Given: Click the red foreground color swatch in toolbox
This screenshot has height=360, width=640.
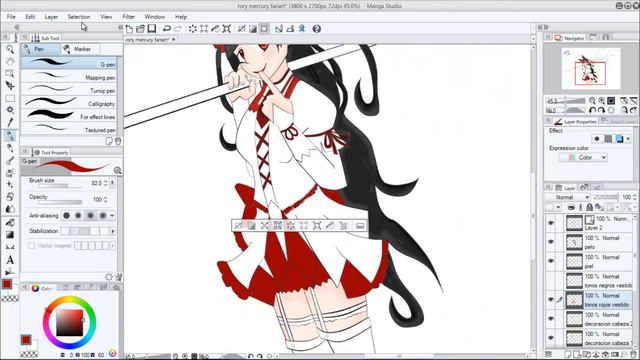Looking at the screenshot, I should click(7, 284).
